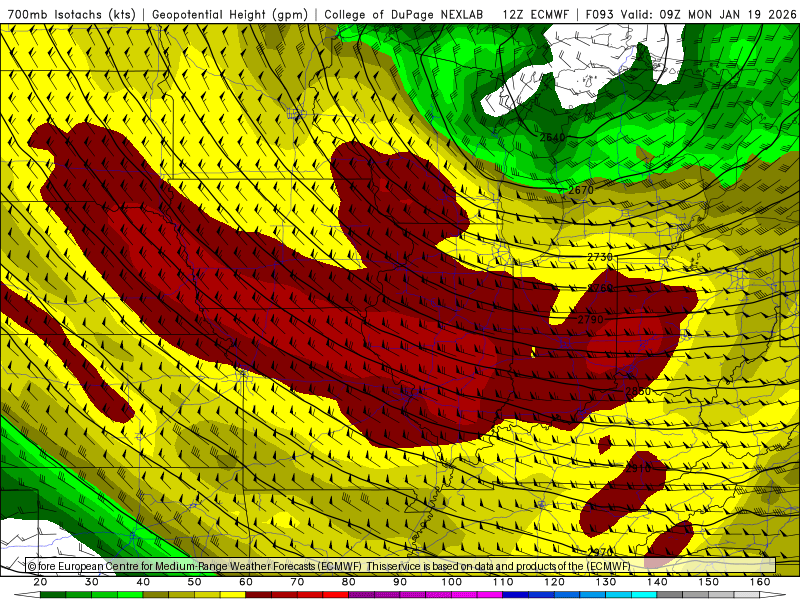Click the 60 knot colorbar label
The width and height of the screenshot is (800, 600).
pos(245,582)
